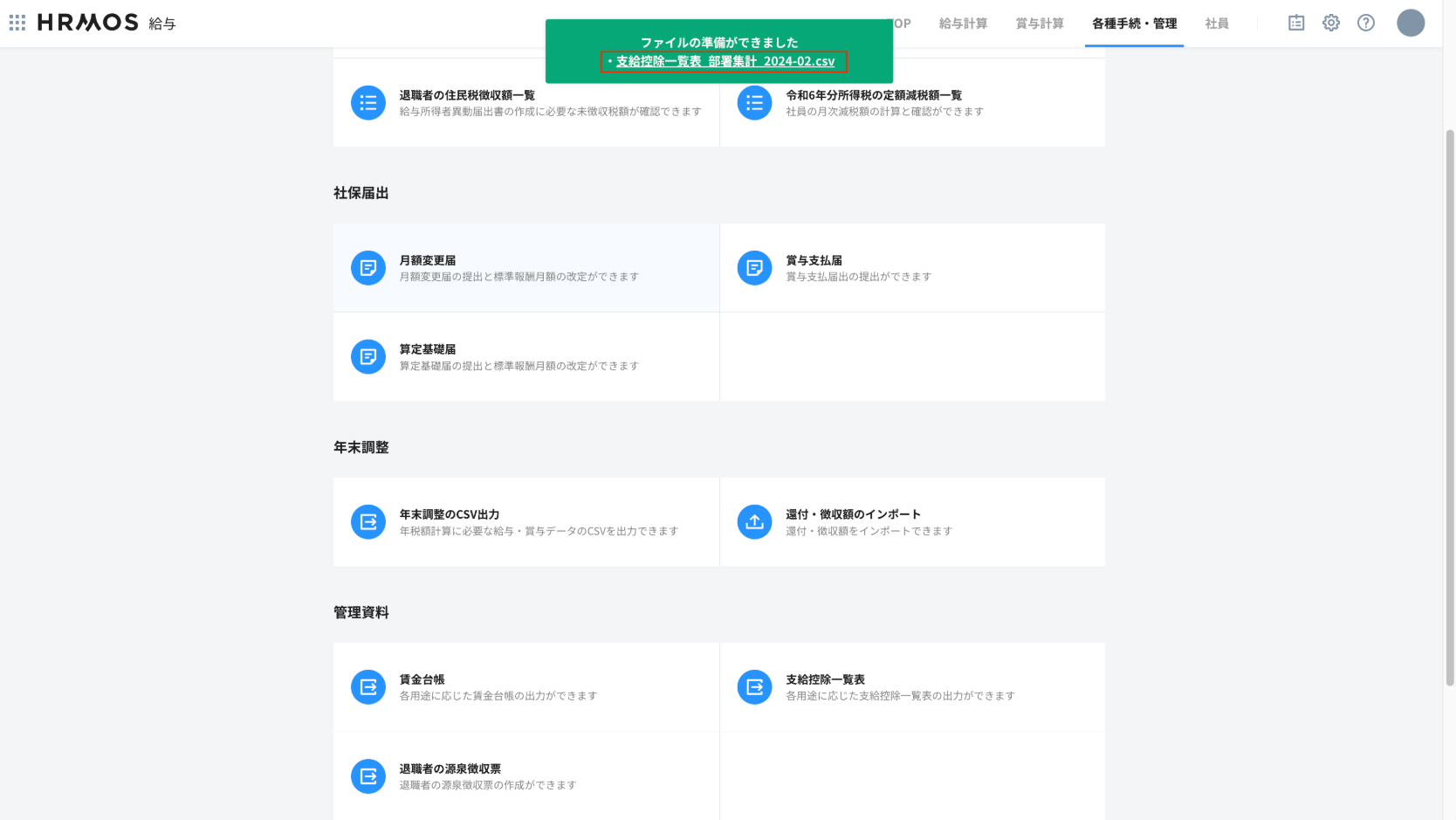
Task: Download the 支給控除一覧表_部署集計_2024-02.csv file link
Action: pyautogui.click(x=725, y=61)
